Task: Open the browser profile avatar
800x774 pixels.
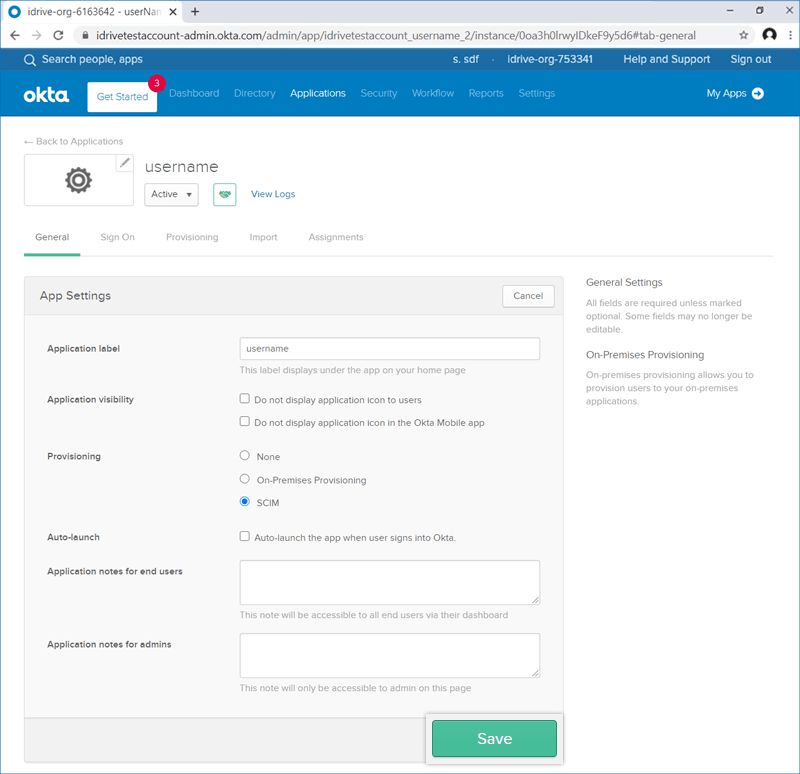Action: (769, 35)
